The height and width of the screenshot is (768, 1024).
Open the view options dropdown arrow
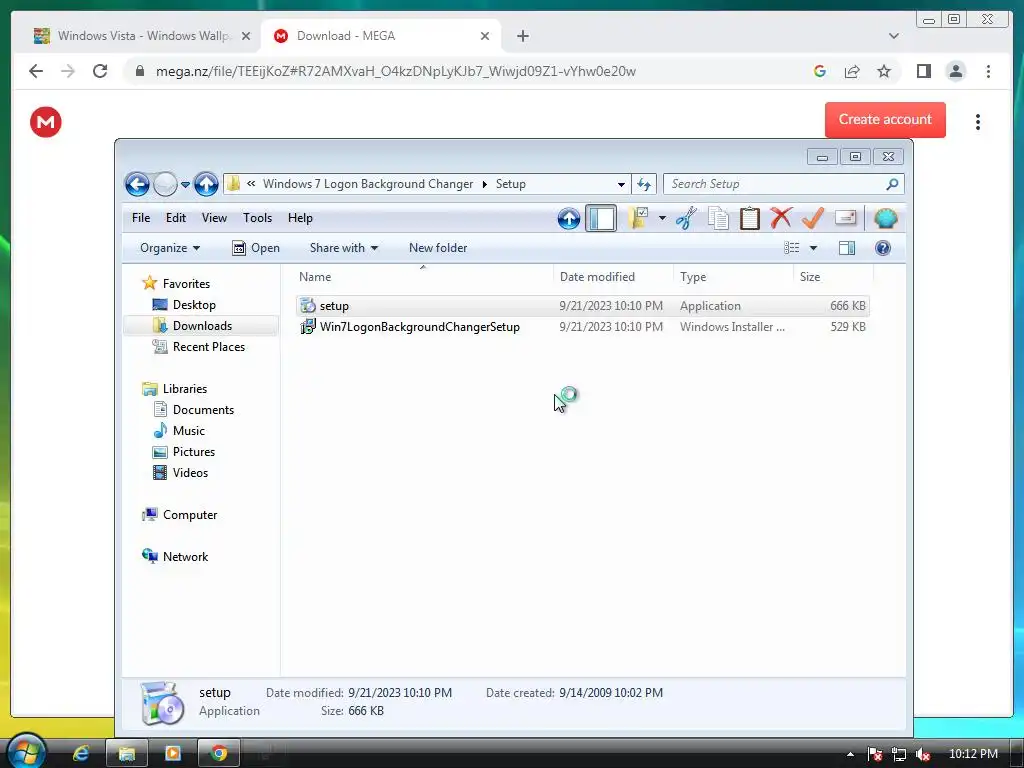tap(813, 248)
